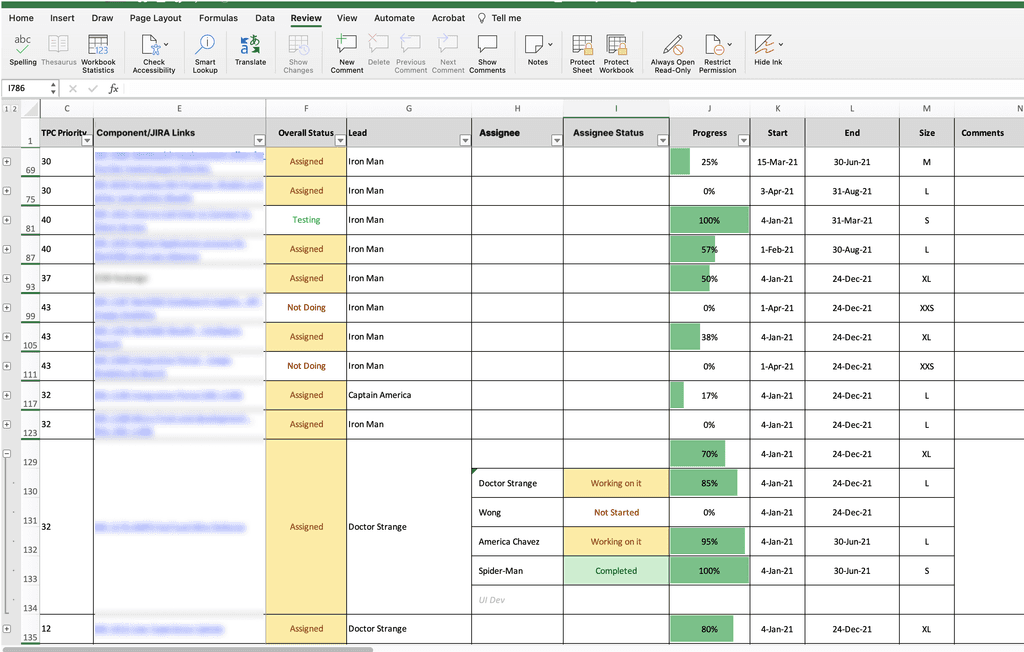
Task: Open Check Accessibility dropdown arrow
Action: point(166,44)
